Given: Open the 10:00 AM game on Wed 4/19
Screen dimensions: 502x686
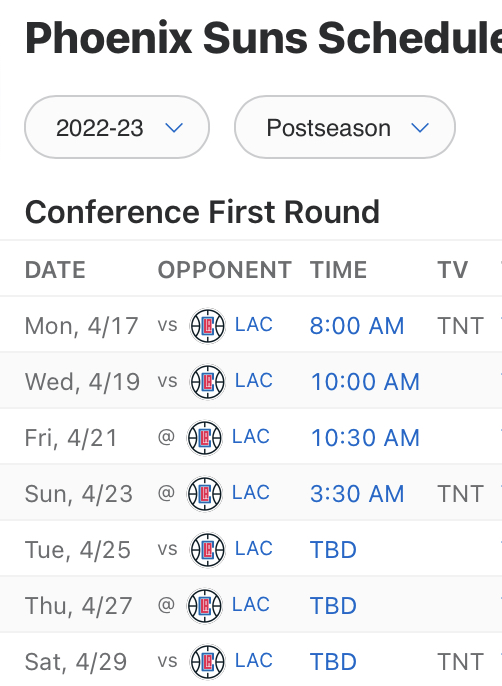Looking at the screenshot, I should (365, 382).
